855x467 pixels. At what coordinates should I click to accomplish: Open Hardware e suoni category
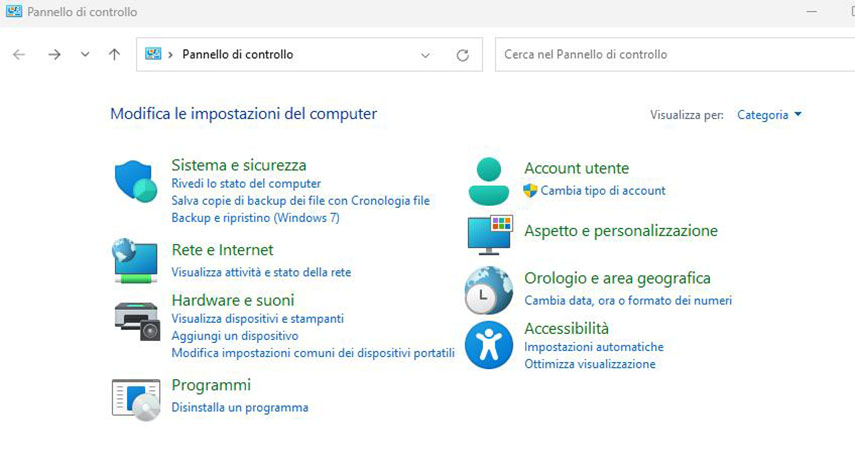233,300
